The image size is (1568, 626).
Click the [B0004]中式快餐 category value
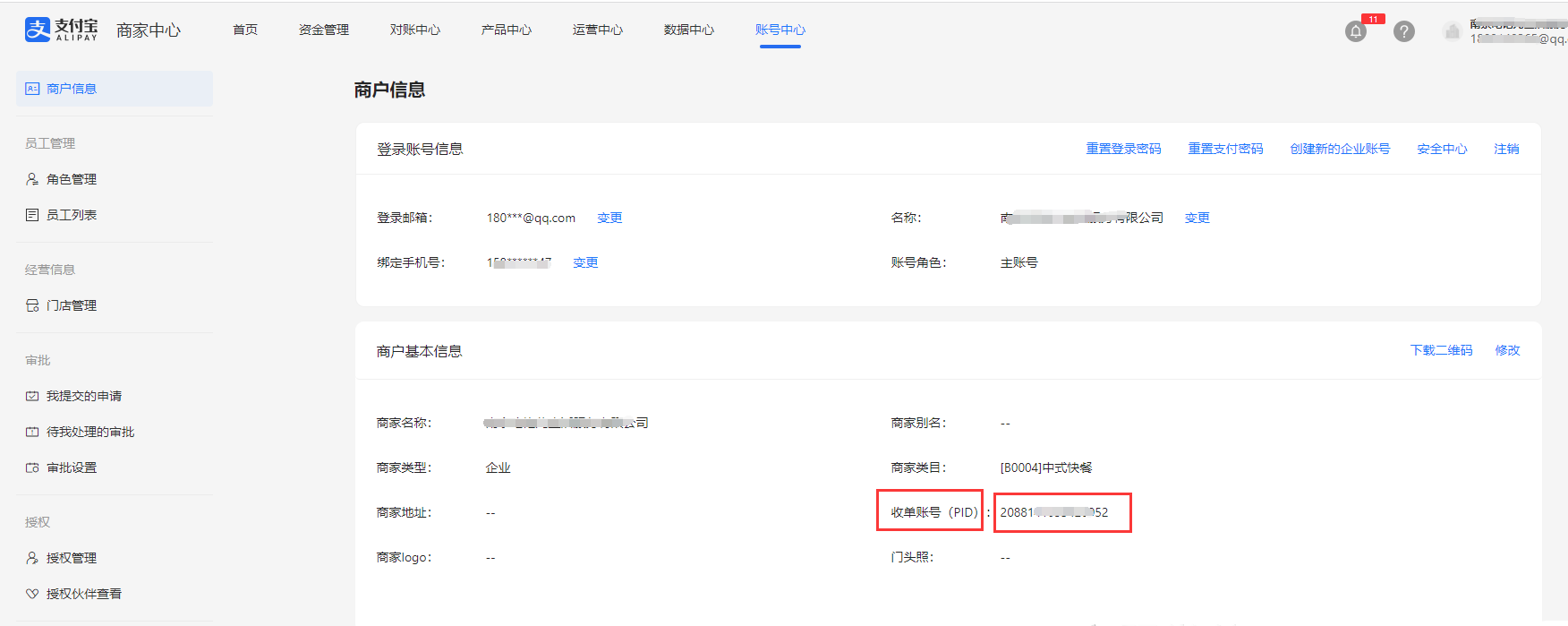pos(1046,467)
